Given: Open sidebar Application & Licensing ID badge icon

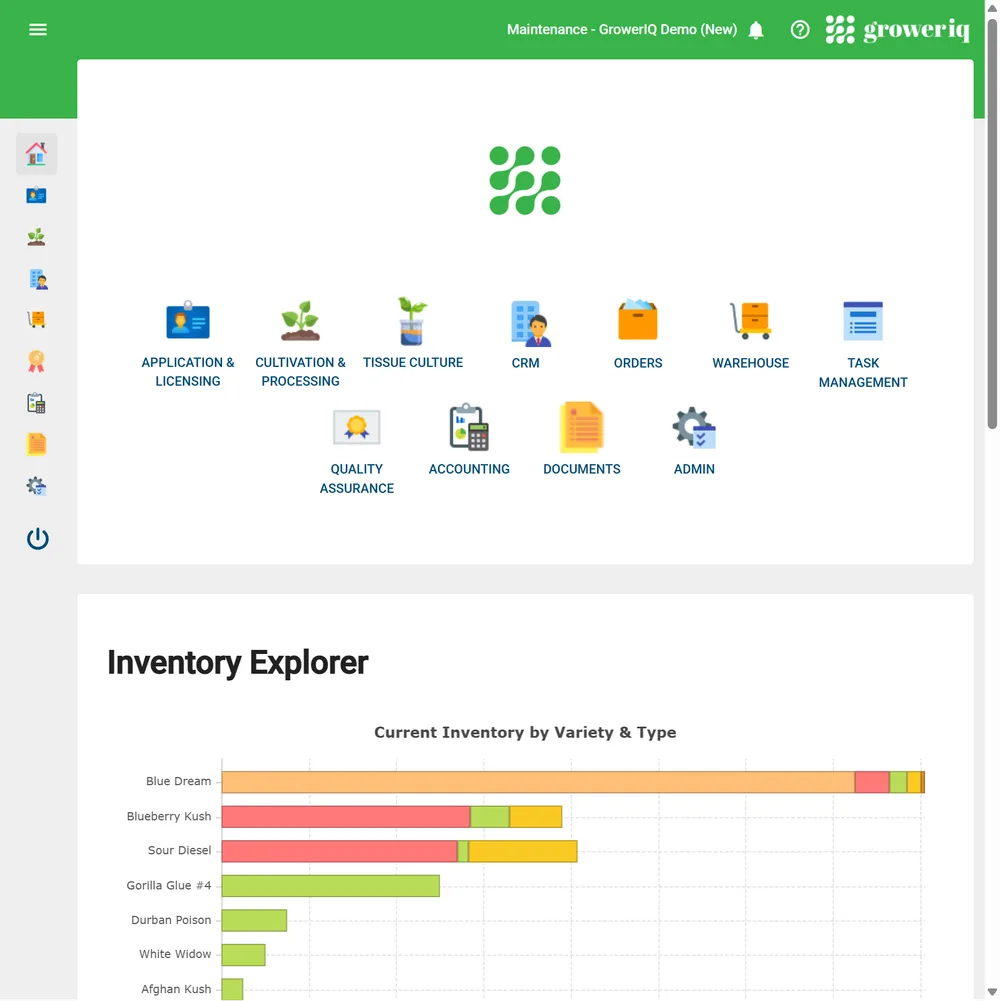Looking at the screenshot, I should point(36,195).
